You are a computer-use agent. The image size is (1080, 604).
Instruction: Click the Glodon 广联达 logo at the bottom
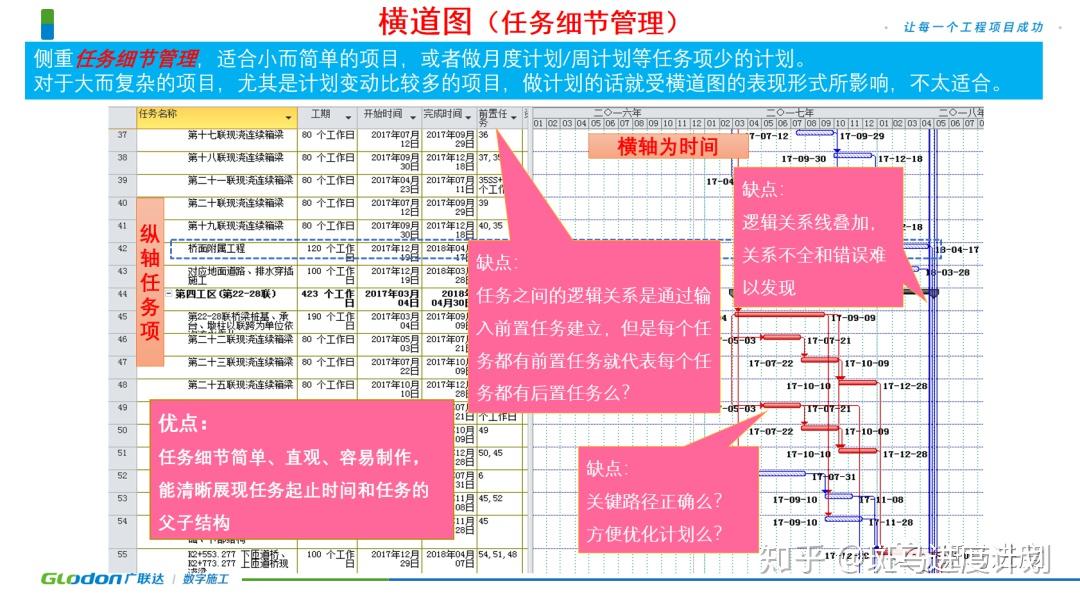[102, 579]
